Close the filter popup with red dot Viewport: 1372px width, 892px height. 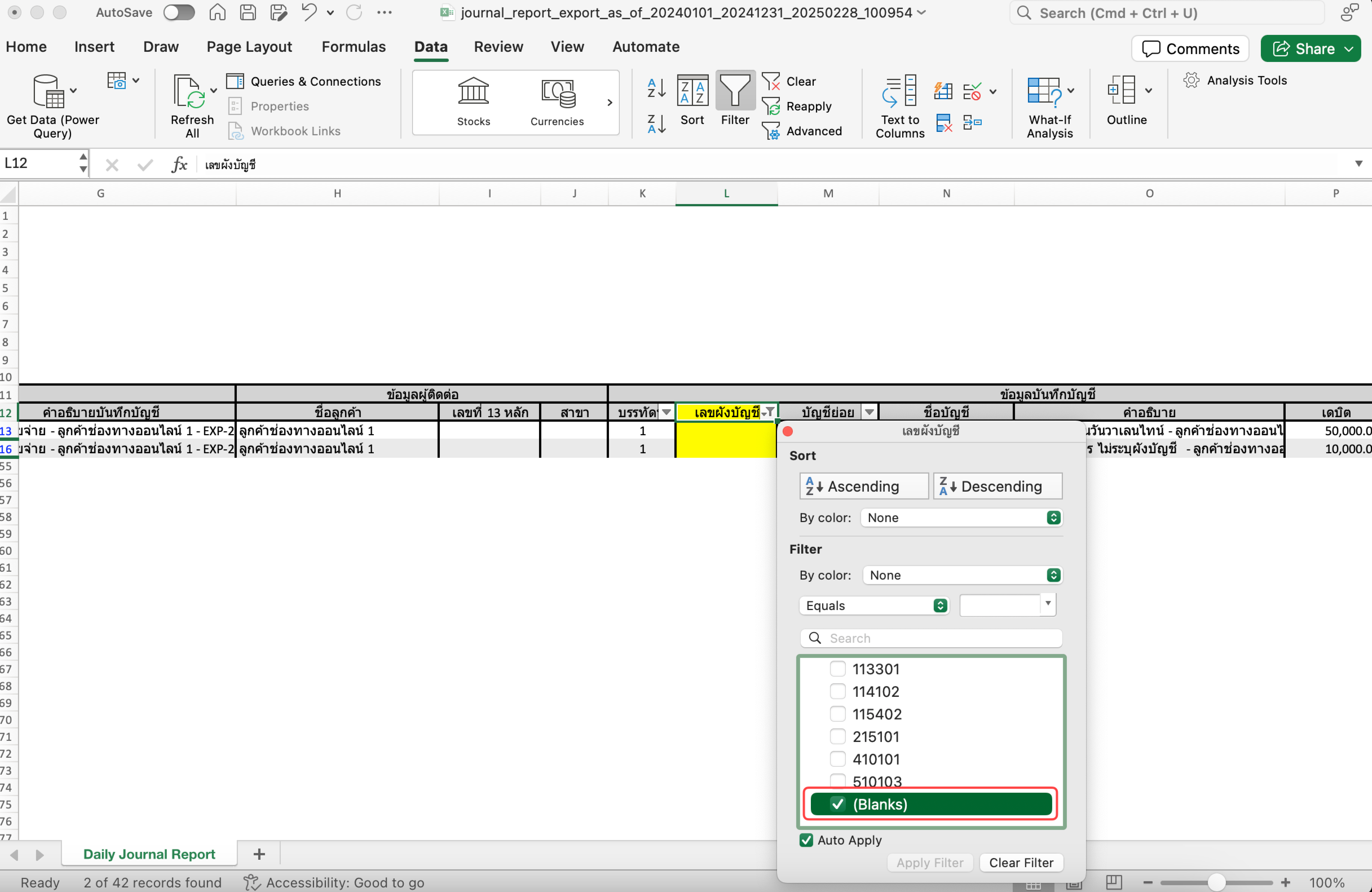click(787, 430)
